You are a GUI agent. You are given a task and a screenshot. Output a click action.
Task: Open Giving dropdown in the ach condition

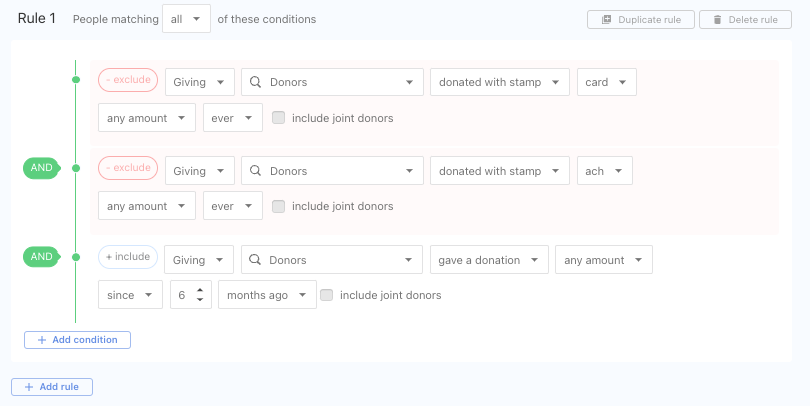point(200,171)
